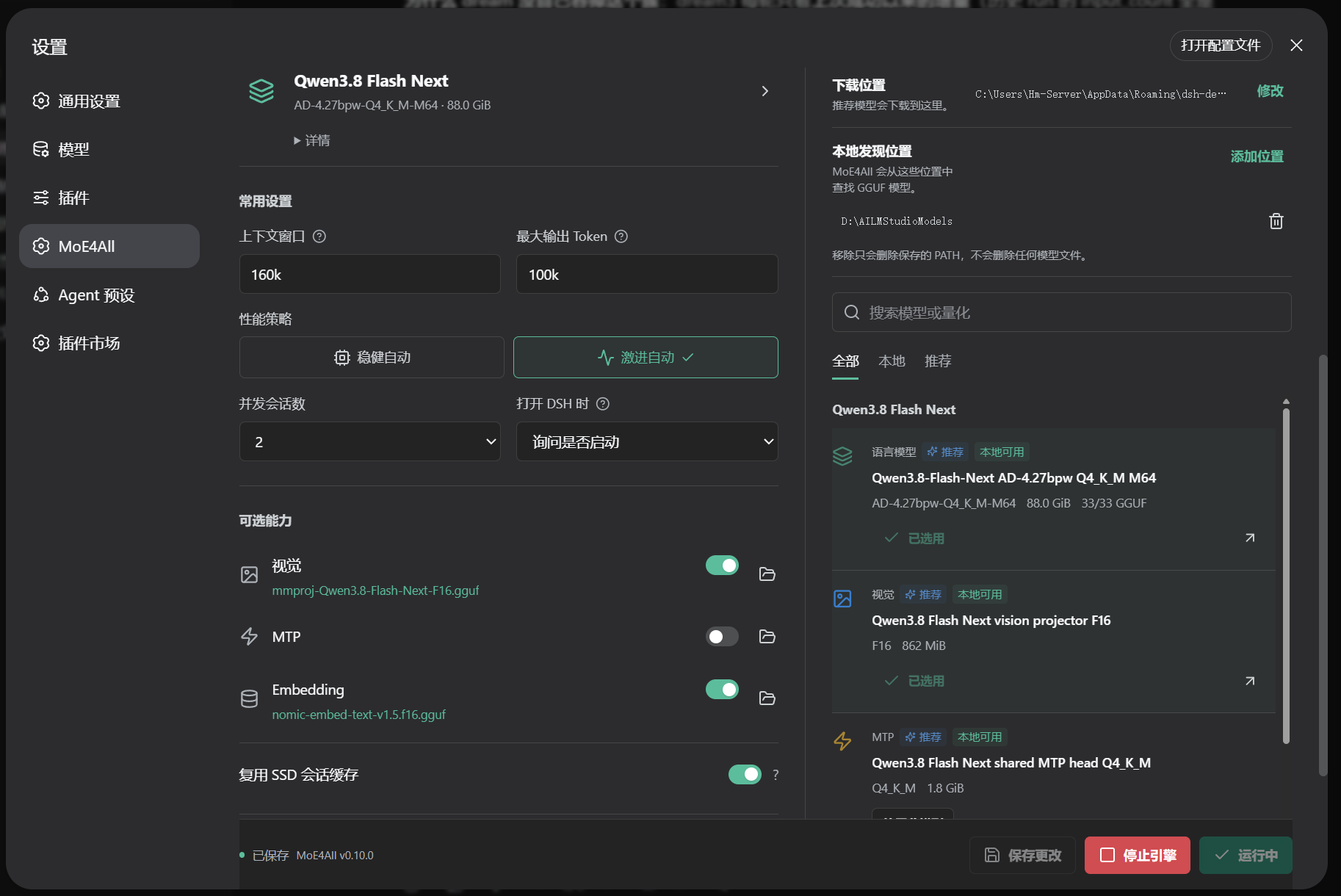Expand Qwen3.8 Flash Next model chevron

pyautogui.click(x=765, y=91)
